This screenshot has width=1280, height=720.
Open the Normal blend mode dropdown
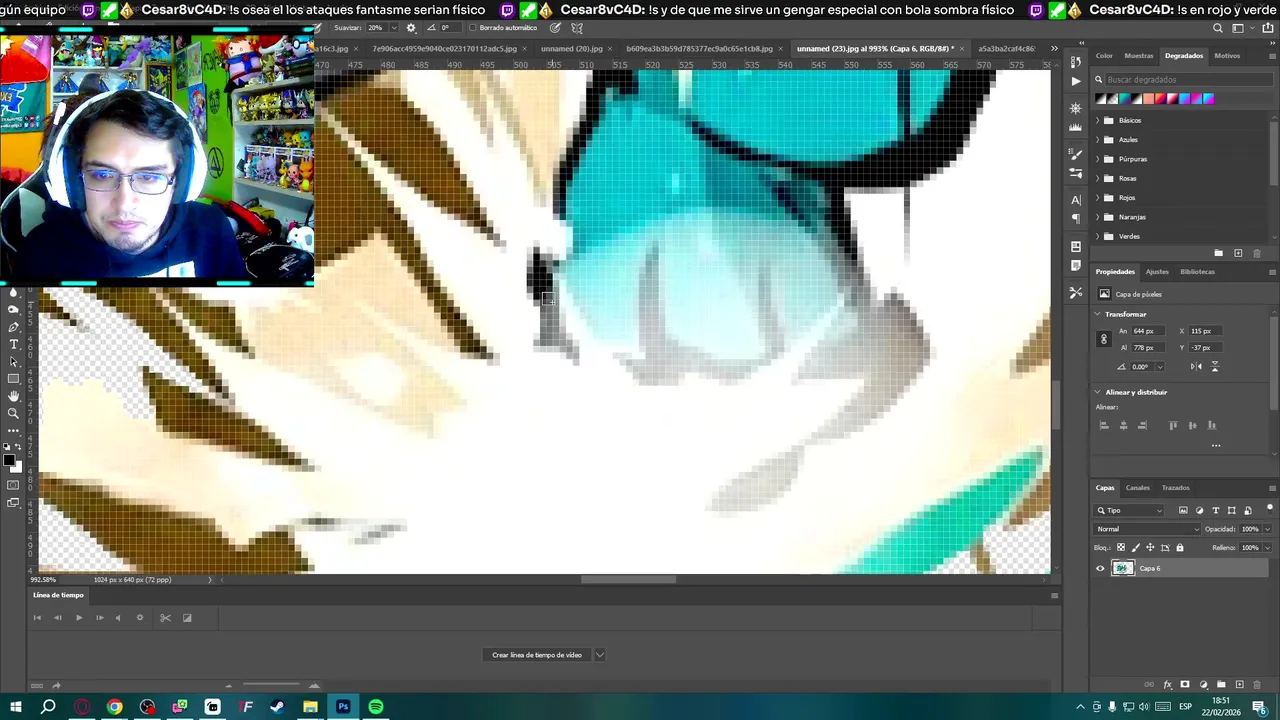(x=1146, y=529)
